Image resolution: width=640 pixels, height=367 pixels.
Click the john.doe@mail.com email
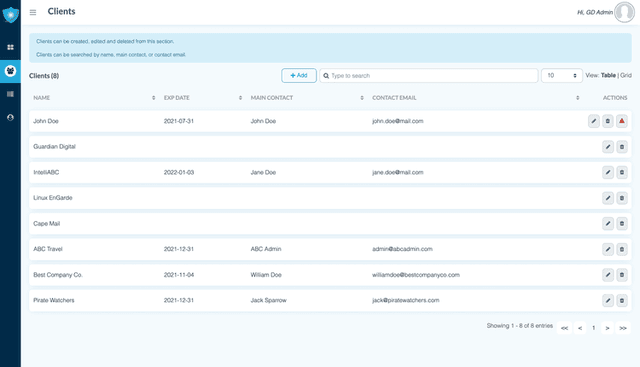click(x=398, y=121)
